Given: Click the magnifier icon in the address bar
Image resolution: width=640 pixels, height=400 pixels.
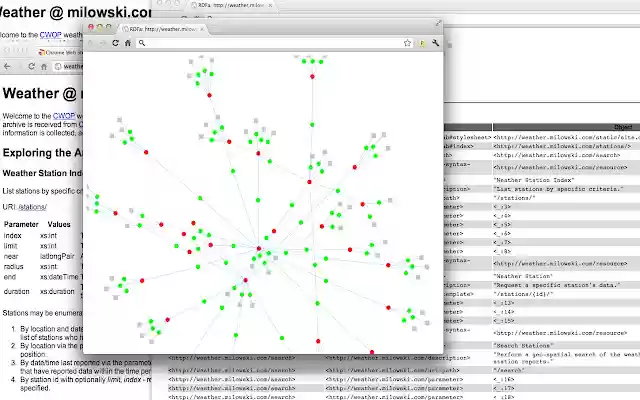Looking at the screenshot, I should point(142,43).
